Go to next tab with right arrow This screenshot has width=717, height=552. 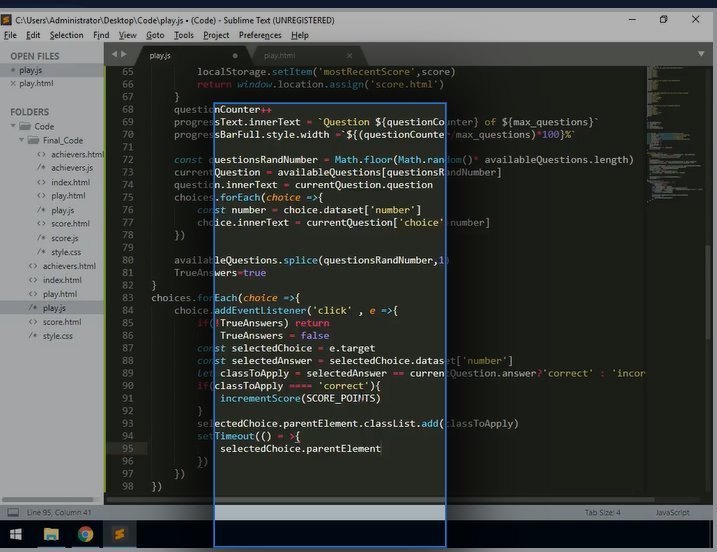[123, 54]
